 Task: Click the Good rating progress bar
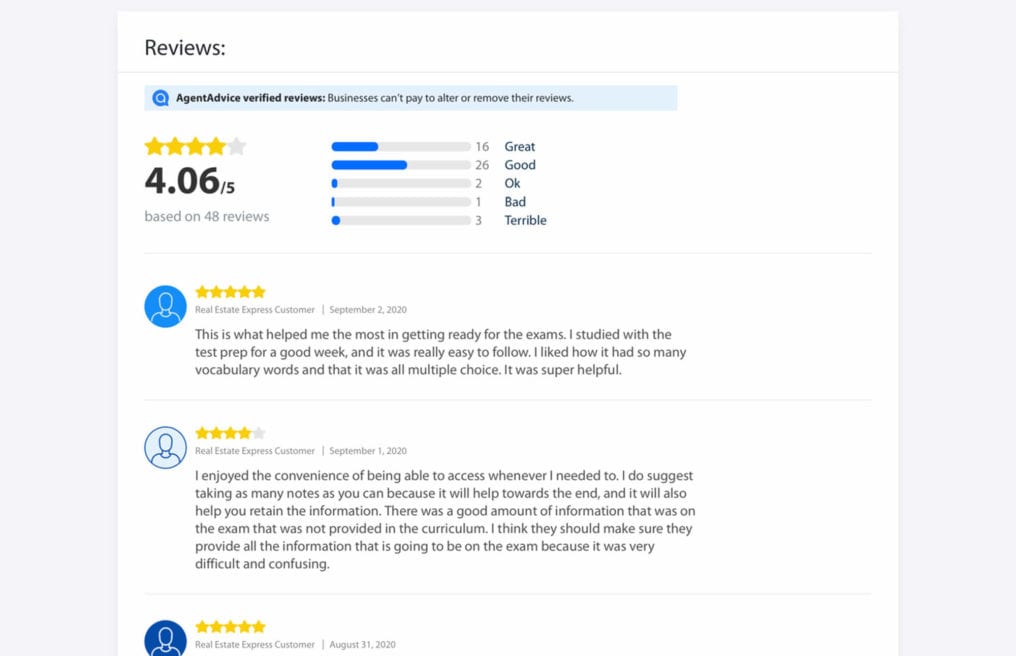click(401, 165)
